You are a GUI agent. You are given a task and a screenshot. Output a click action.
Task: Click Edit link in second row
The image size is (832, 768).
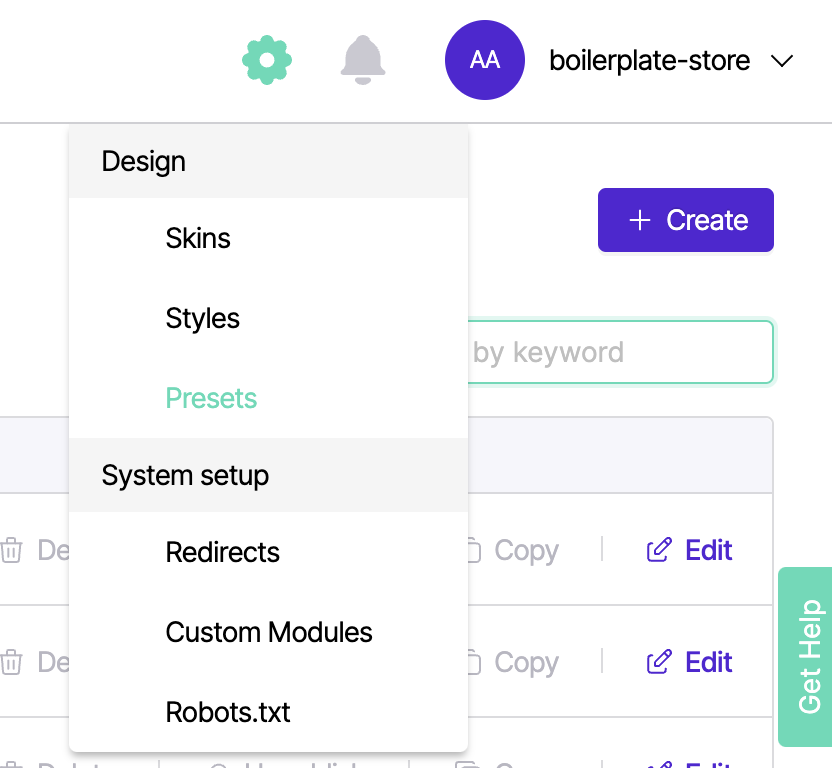pyautogui.click(x=689, y=662)
